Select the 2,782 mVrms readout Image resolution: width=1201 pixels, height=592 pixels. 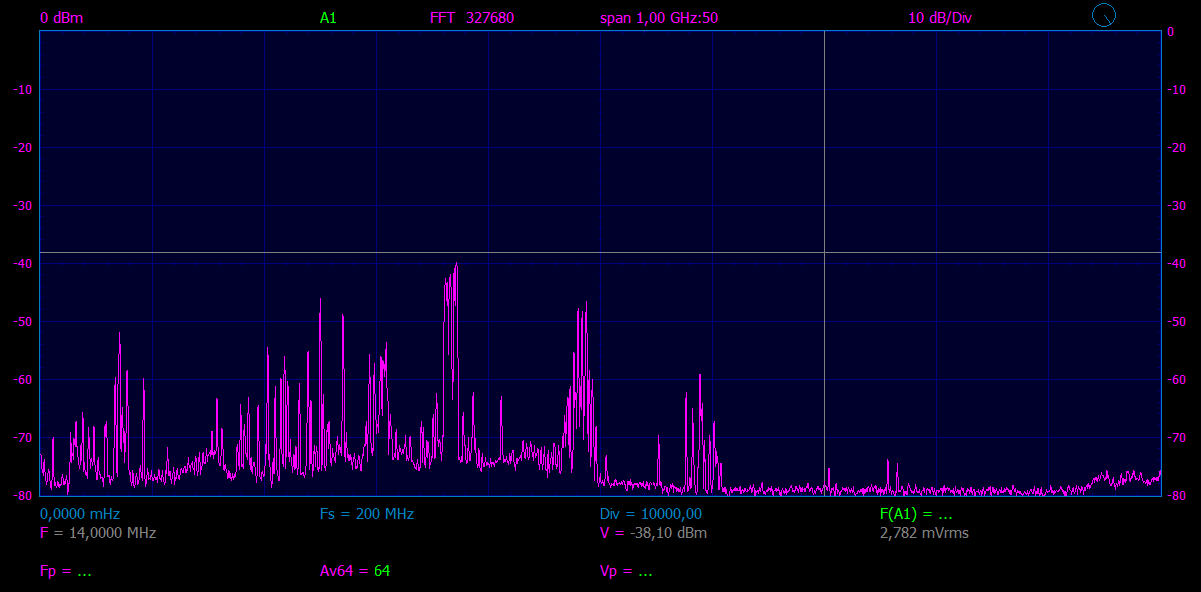tap(924, 533)
